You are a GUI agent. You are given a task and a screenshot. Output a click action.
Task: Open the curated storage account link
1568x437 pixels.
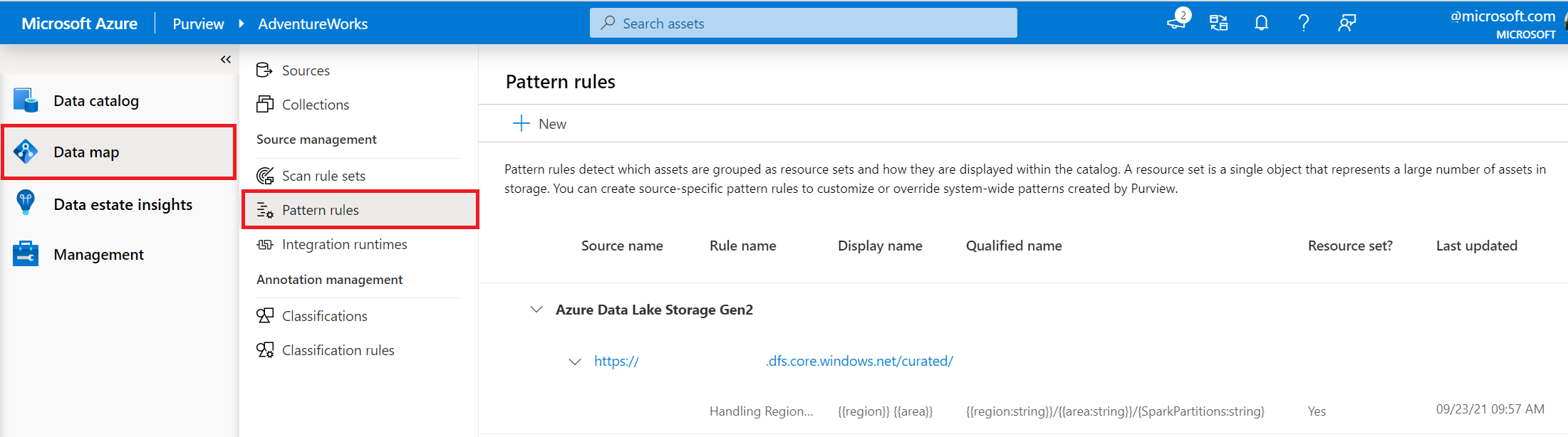[x=774, y=362]
